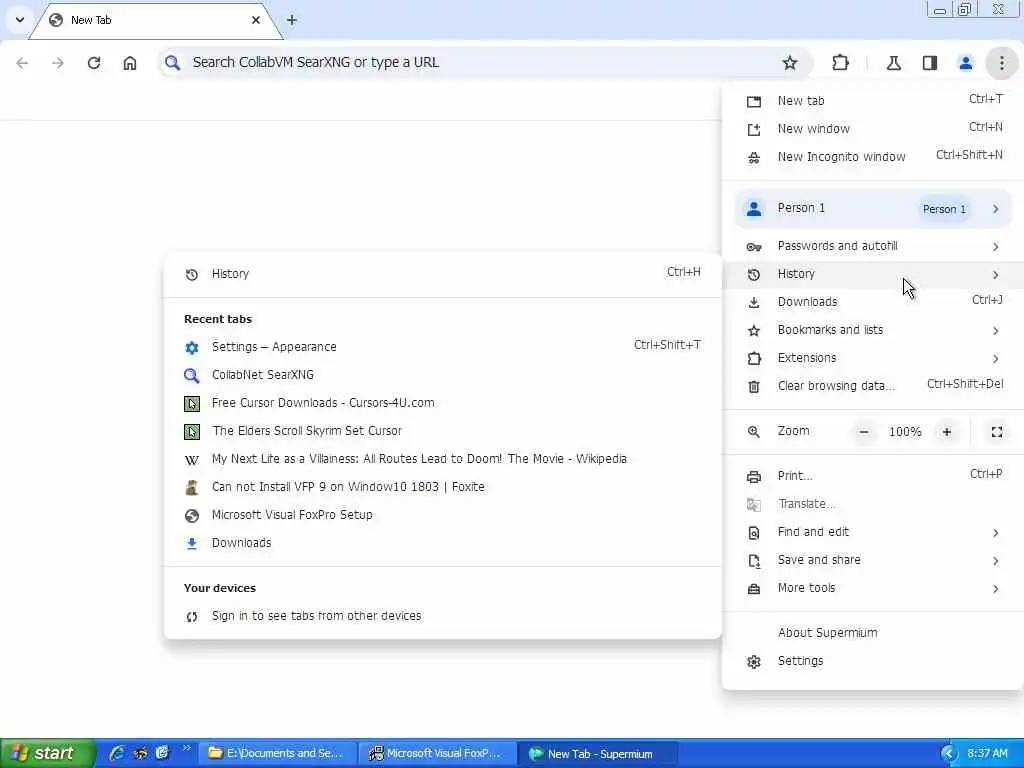
Task: Click the back navigation arrow
Action: coord(22,63)
